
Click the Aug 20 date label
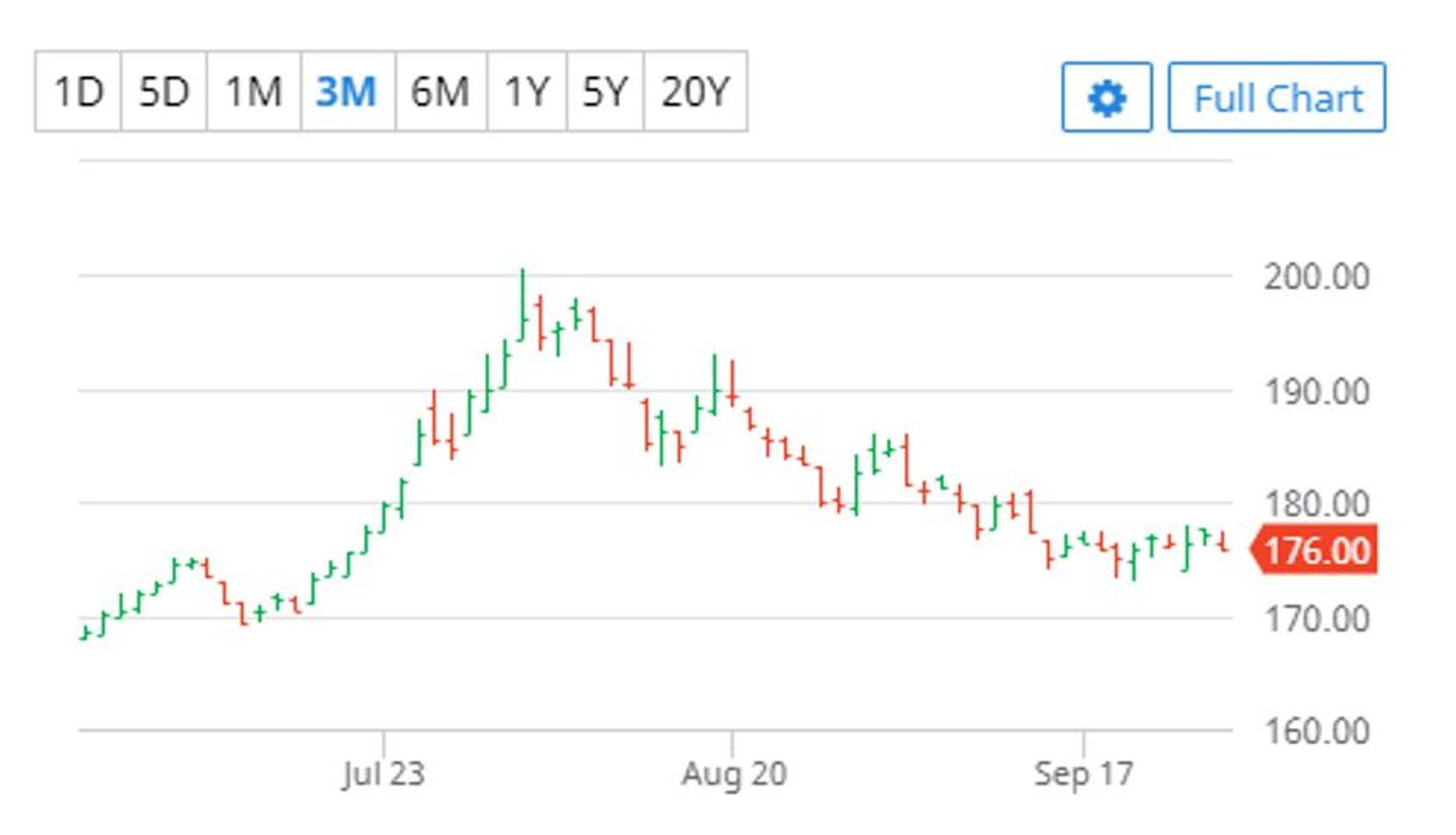click(733, 774)
